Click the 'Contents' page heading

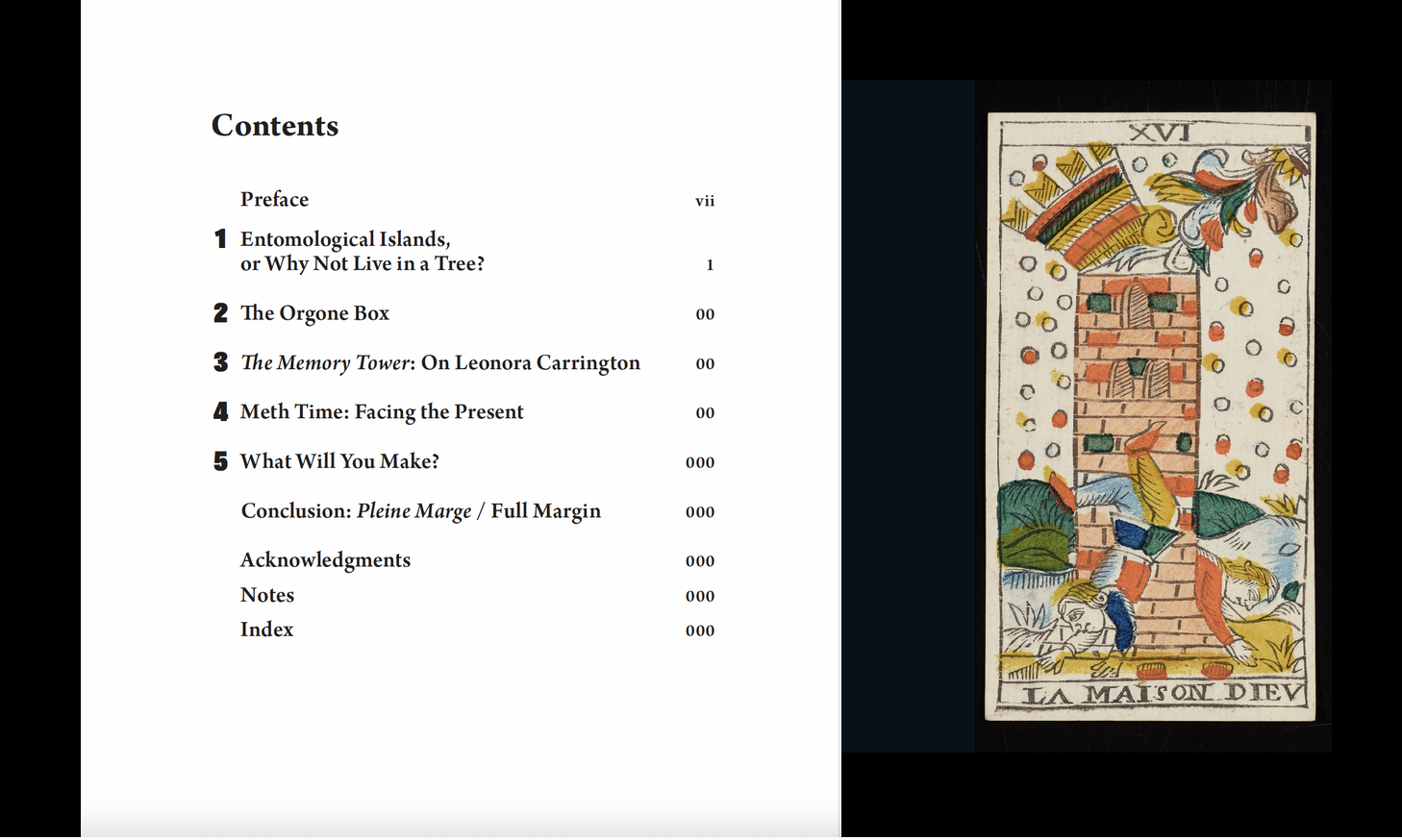tap(275, 125)
